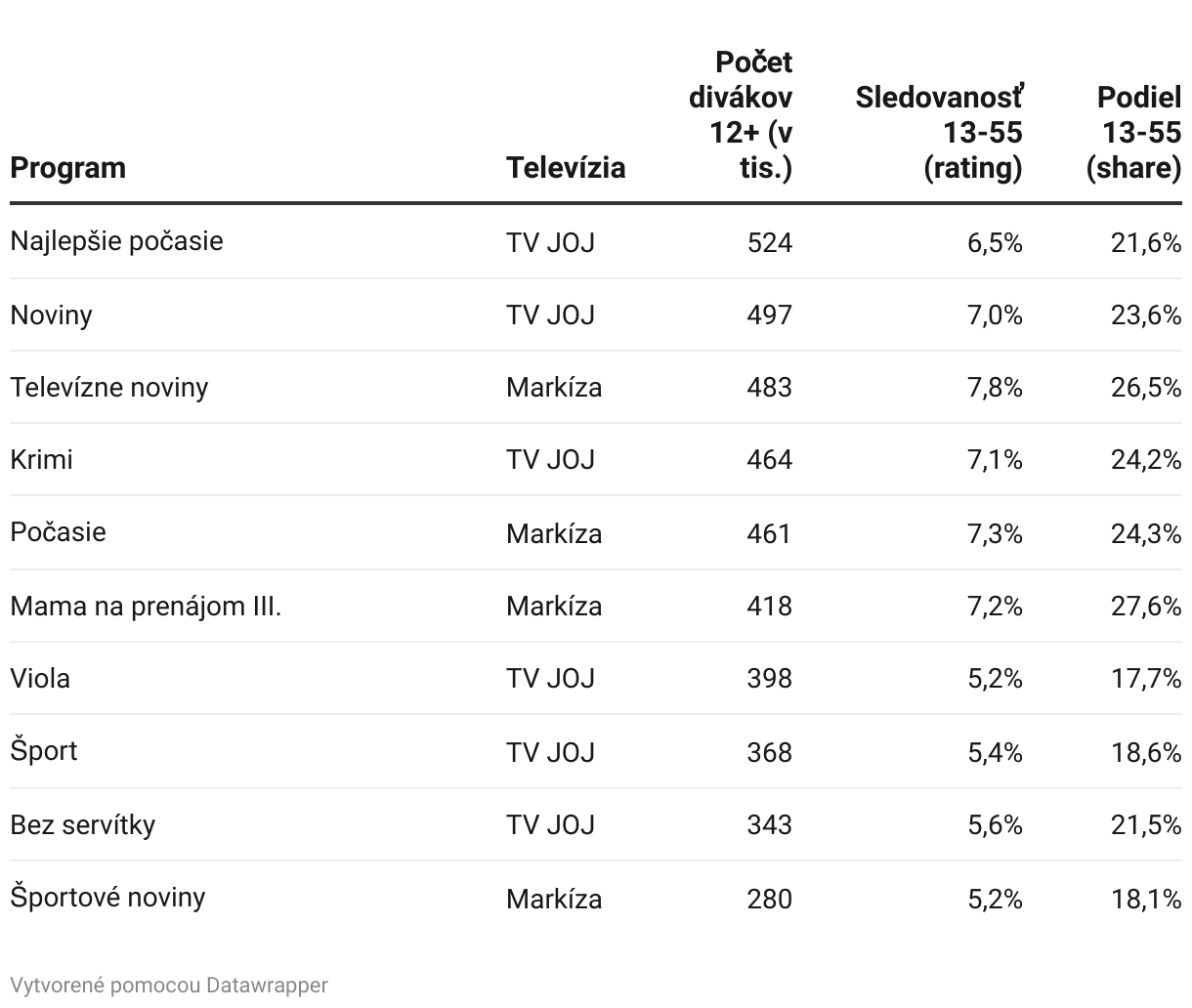
Task: Open the Vytvorené pomocou Datawrapper link
Action: (169, 985)
